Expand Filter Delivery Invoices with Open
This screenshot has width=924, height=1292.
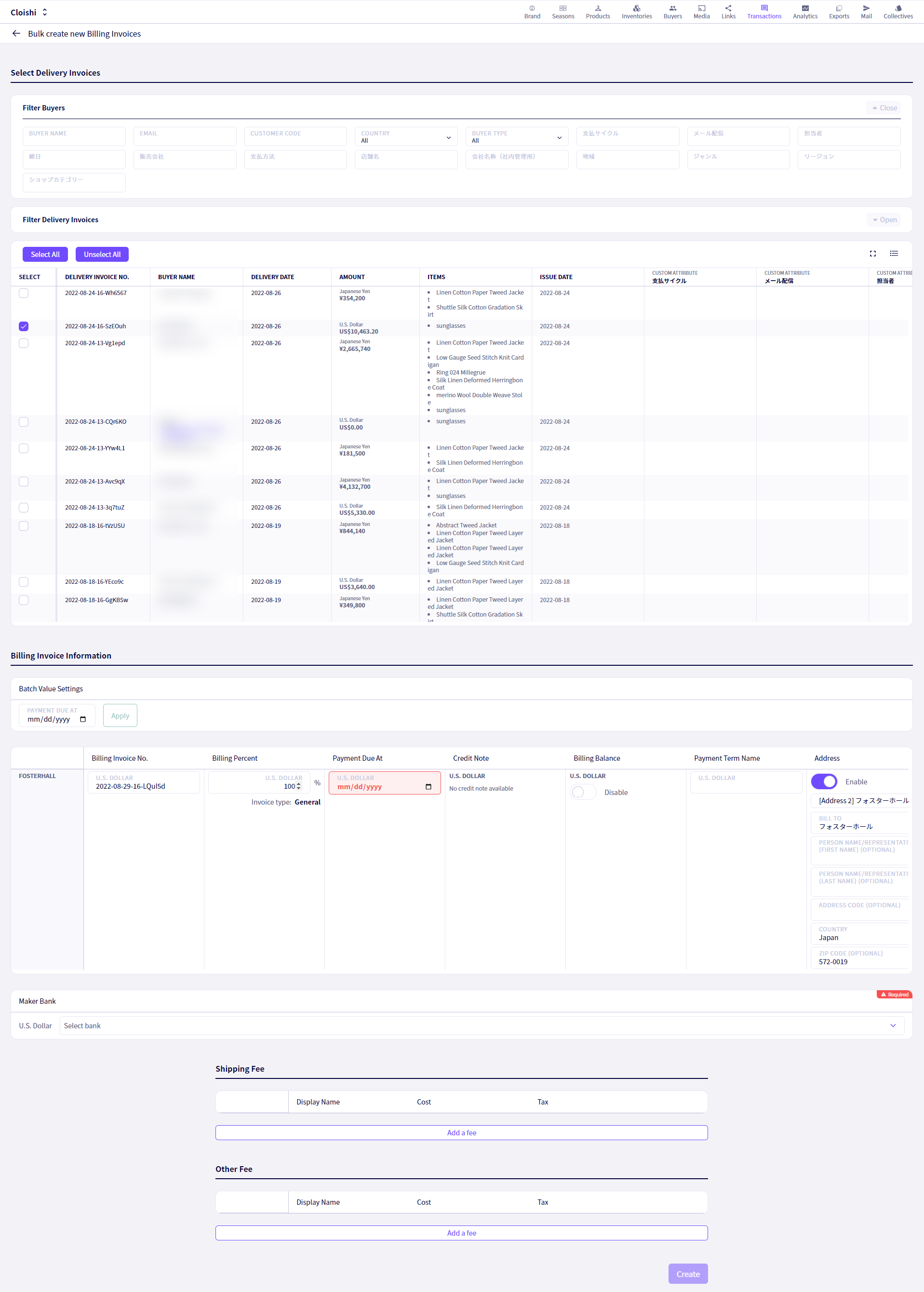884,220
